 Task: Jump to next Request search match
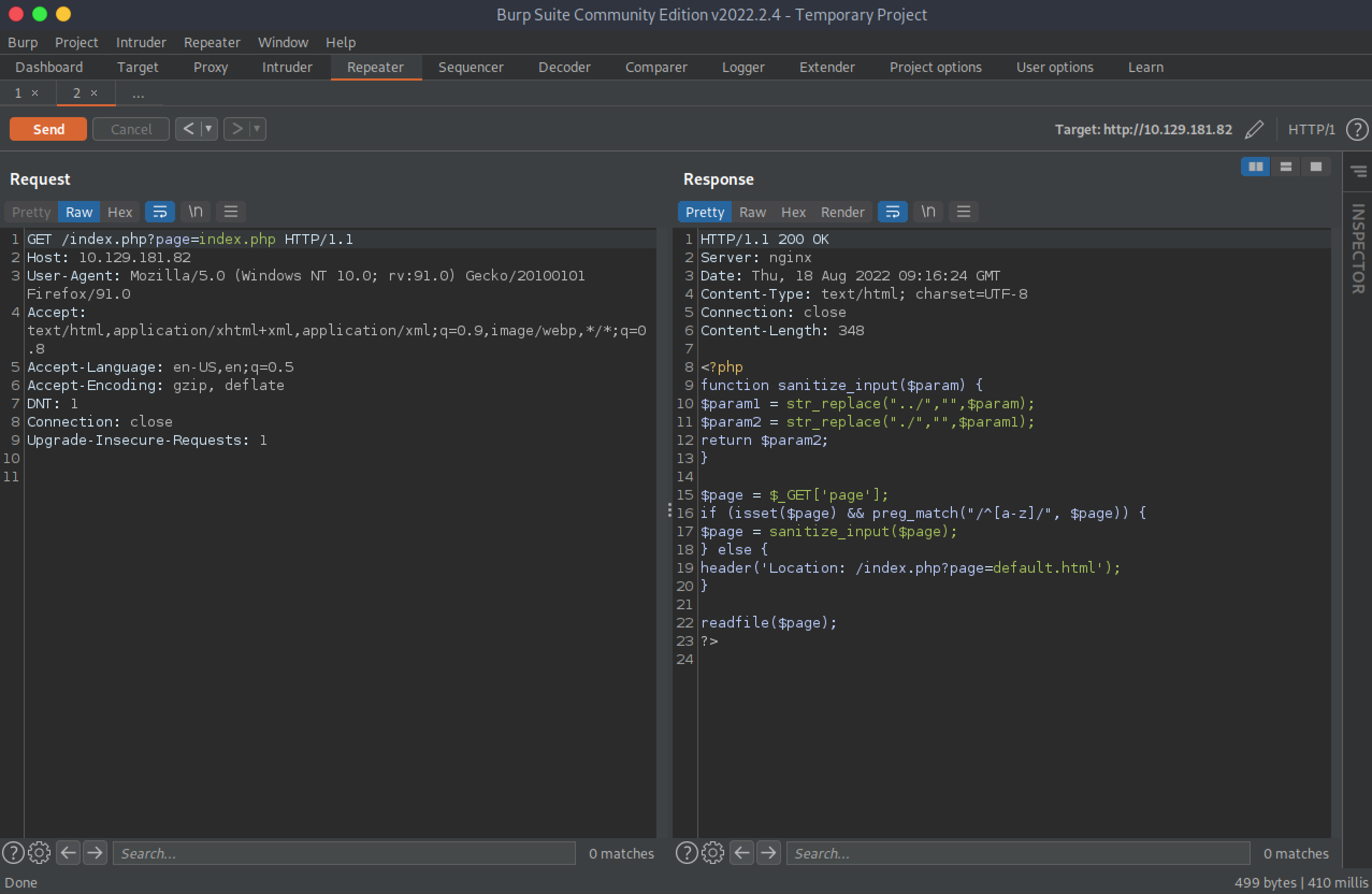[95, 853]
